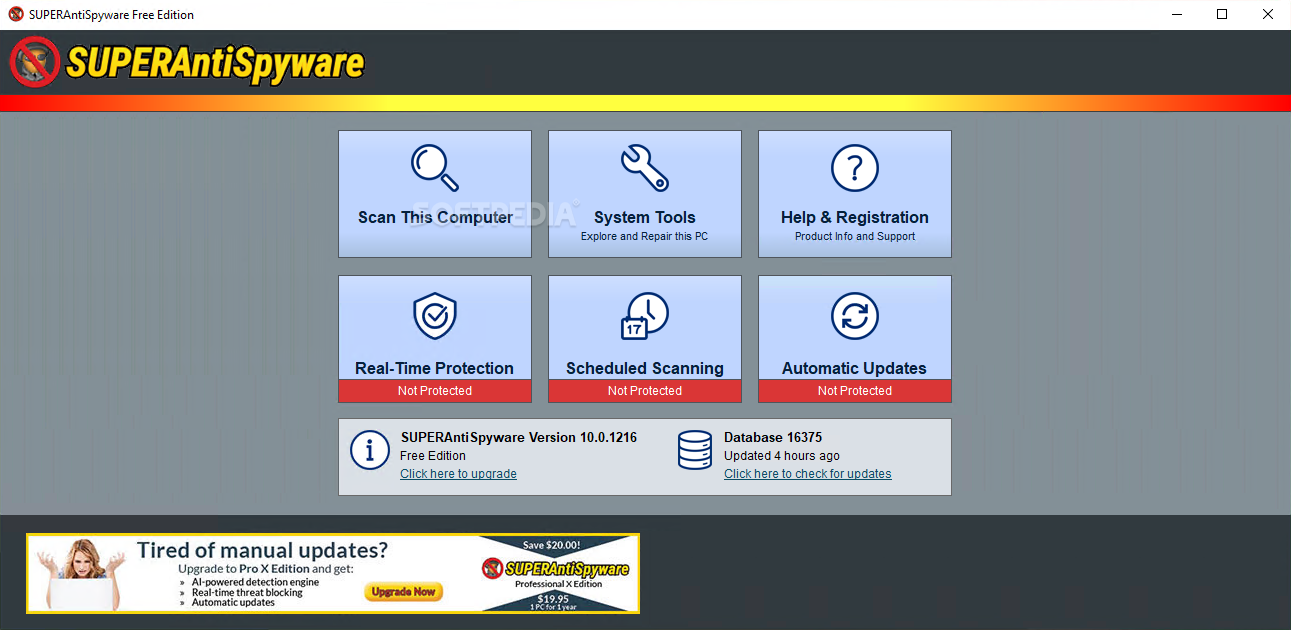Click the 'Tired of manual updates?' headline
This screenshot has width=1291, height=630.
point(262,550)
